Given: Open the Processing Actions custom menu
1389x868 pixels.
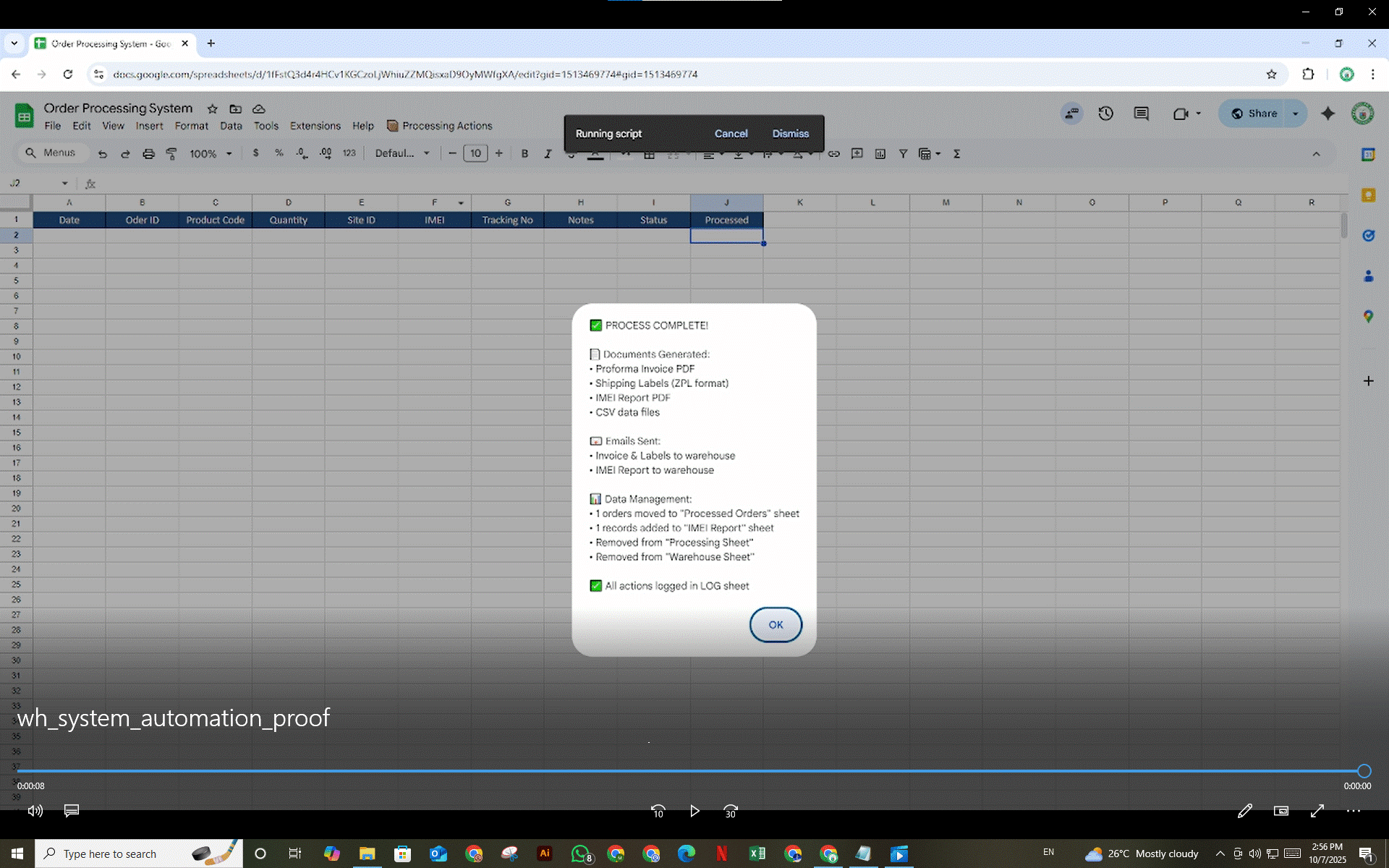Looking at the screenshot, I should click(446, 126).
